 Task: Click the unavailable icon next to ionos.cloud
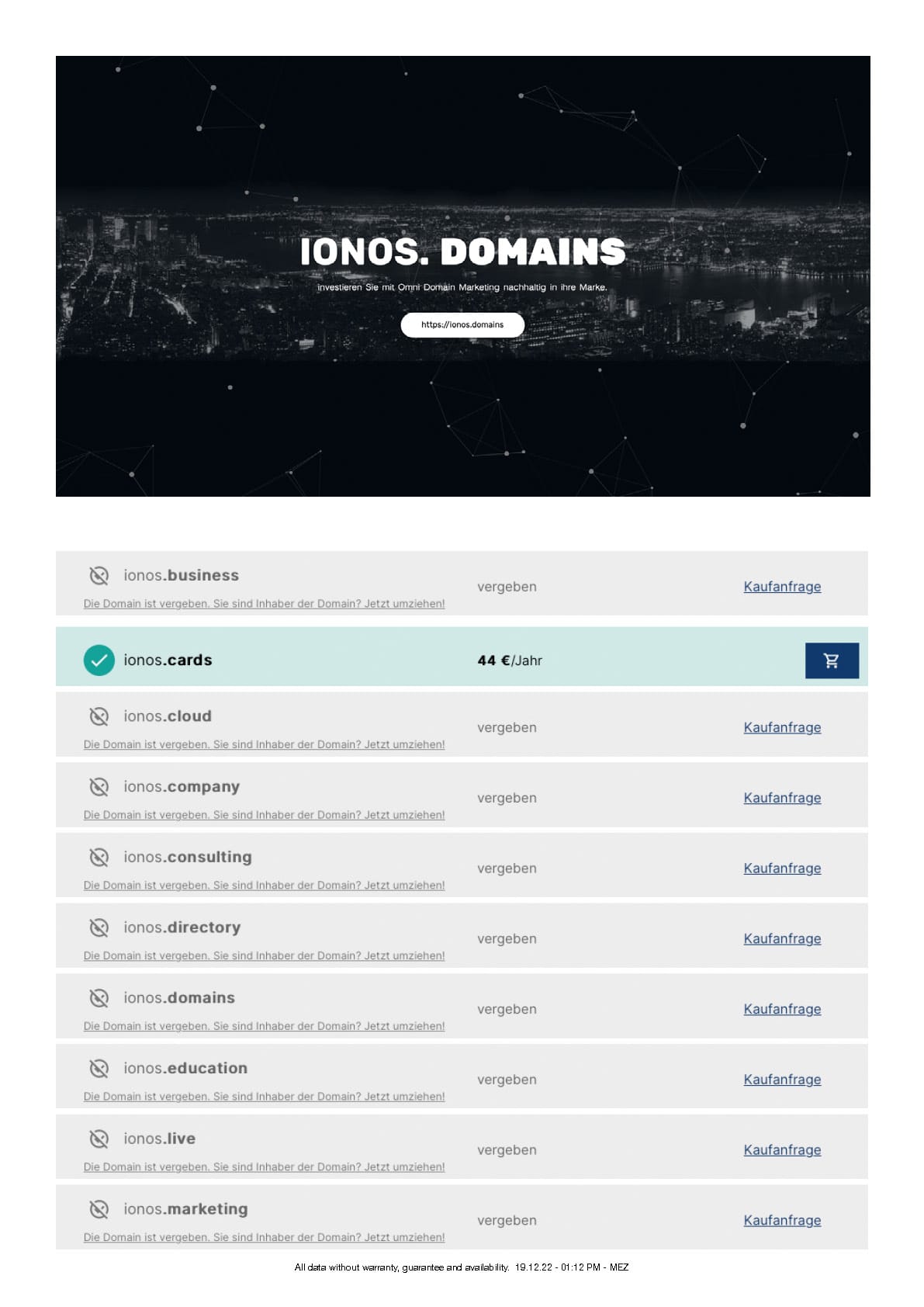(99, 716)
